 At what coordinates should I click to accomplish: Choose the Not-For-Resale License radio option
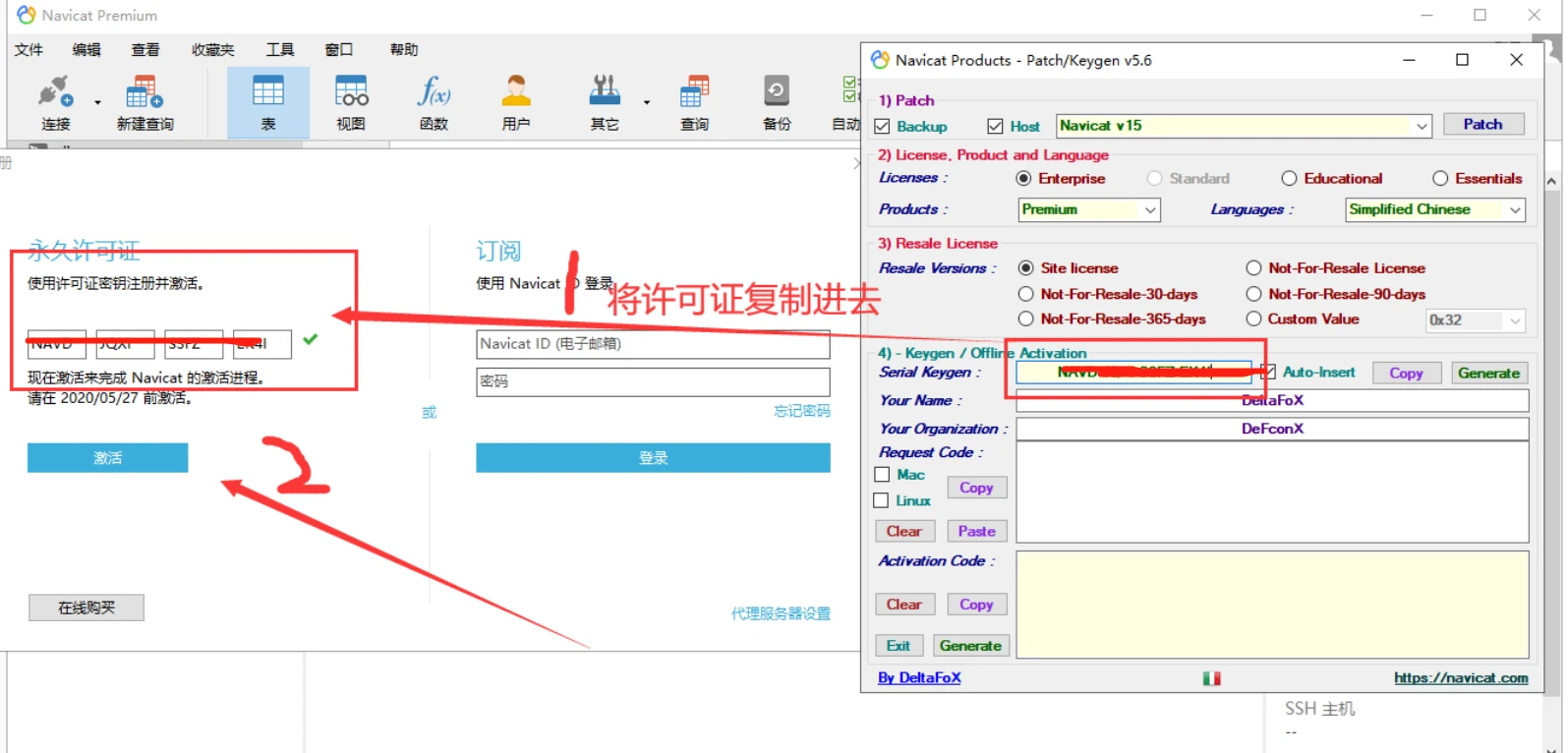(x=1253, y=267)
